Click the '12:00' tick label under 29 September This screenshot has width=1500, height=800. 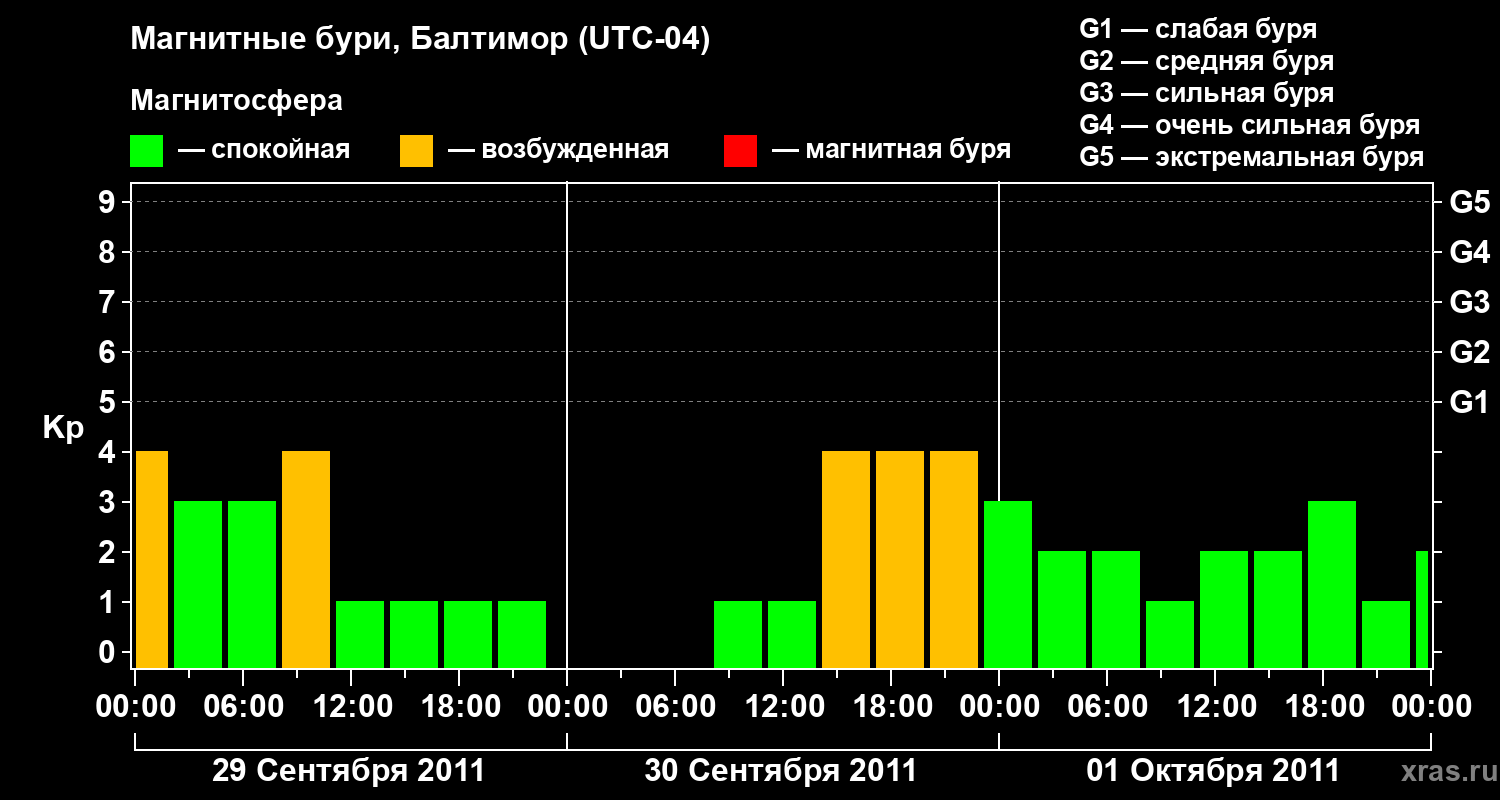point(351,707)
